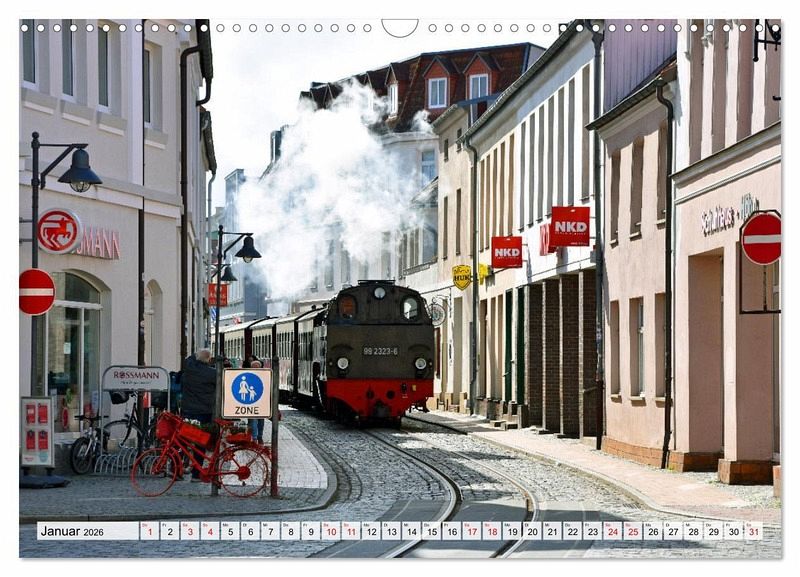
Task: Select day 2 in the calendar strip
Action: [x=170, y=531]
